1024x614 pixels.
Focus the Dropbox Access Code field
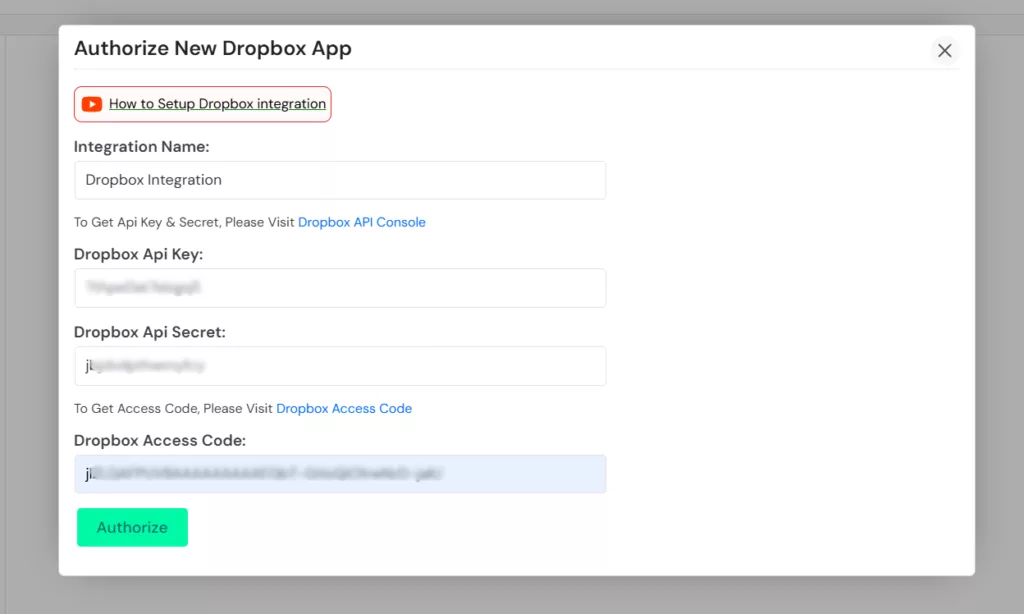(340, 474)
